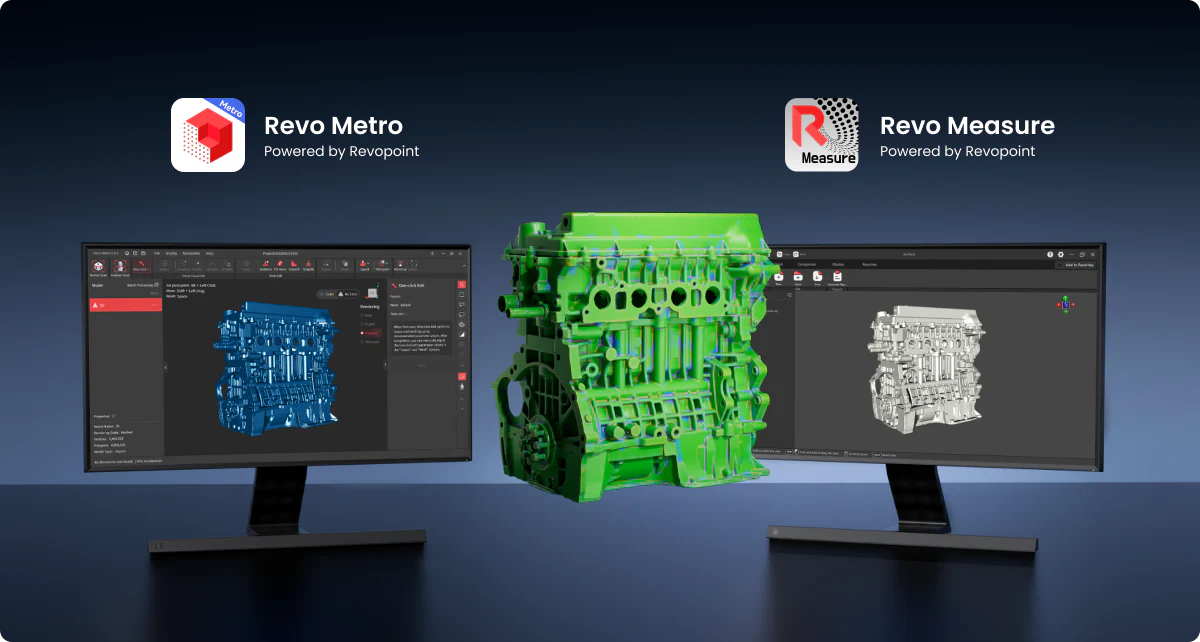The image size is (1200, 642).
Task: Open the Third-party dropdown in Revo Metro toolbar
Action: [x=382, y=266]
